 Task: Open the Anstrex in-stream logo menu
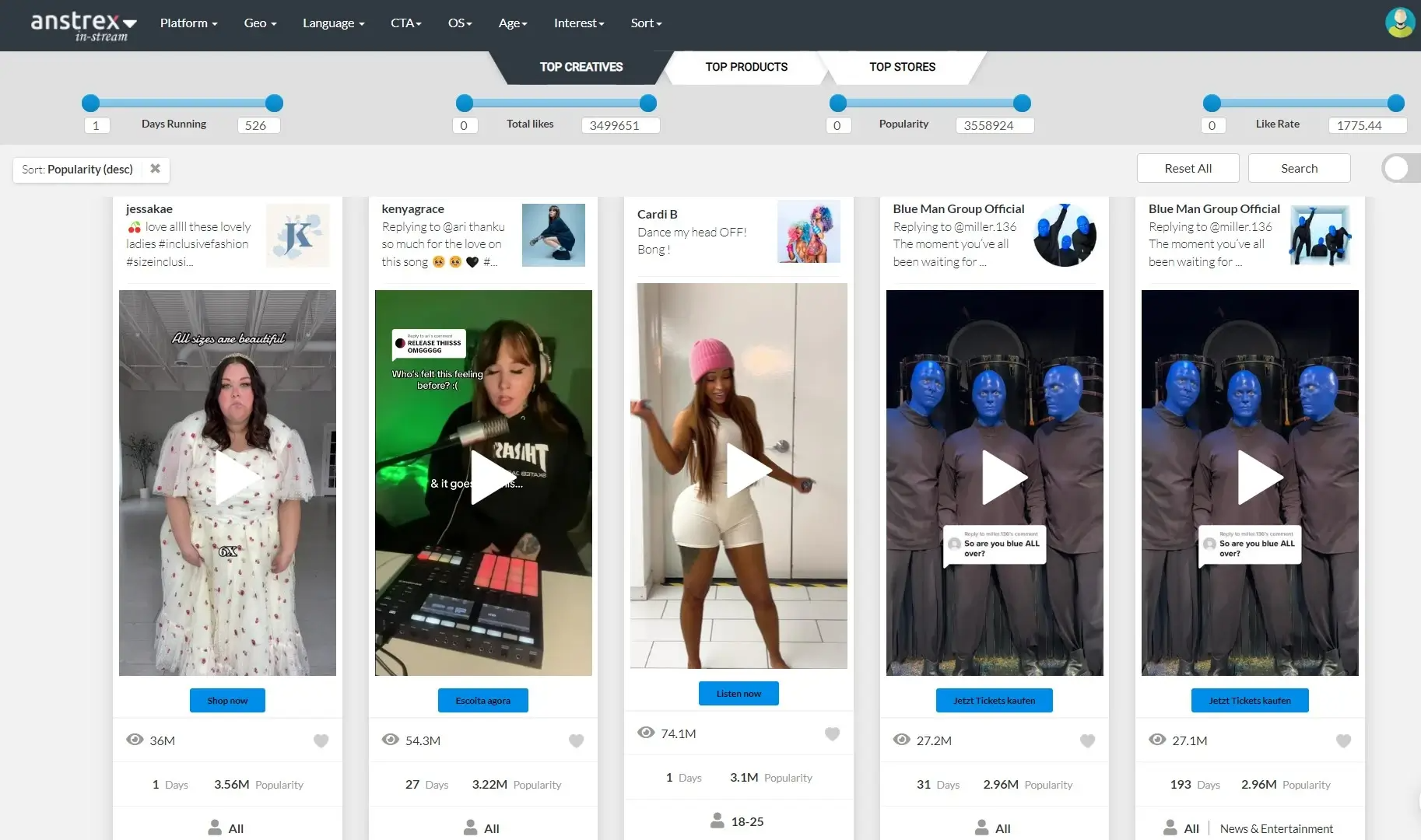[84, 26]
